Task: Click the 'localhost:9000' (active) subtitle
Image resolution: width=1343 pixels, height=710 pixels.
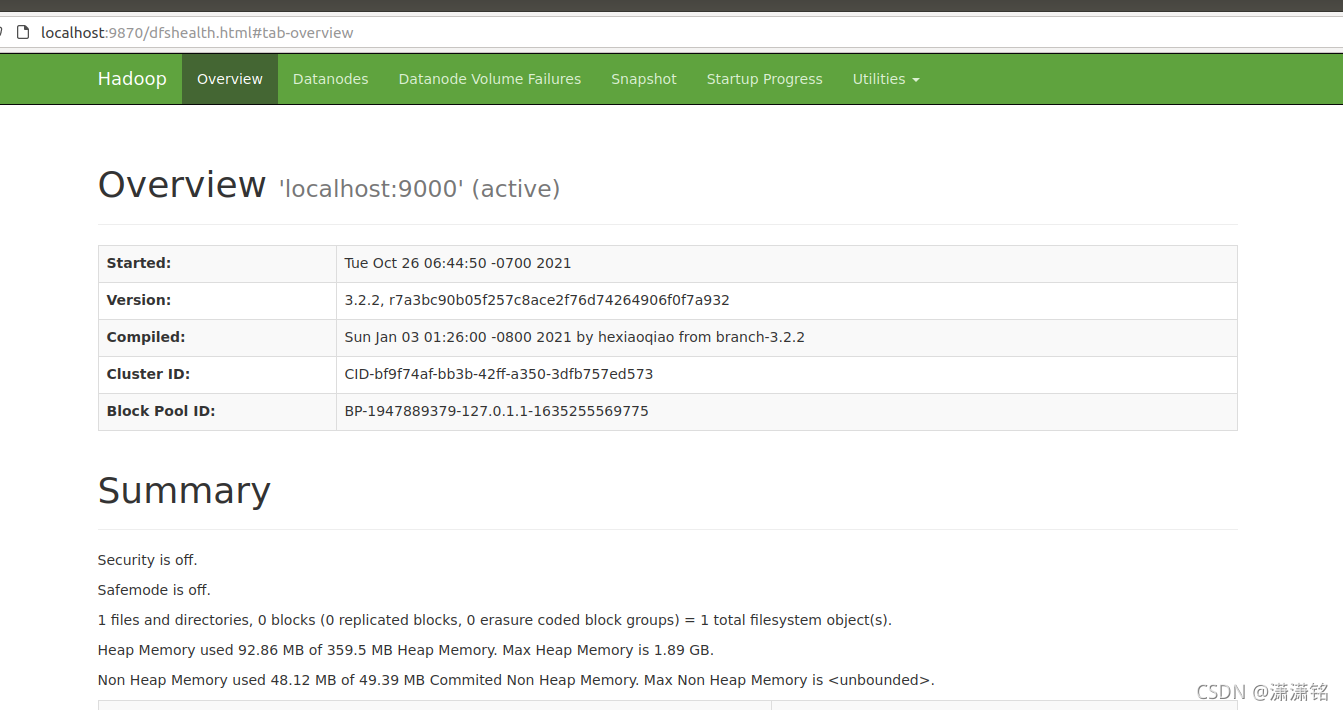Action: click(x=420, y=189)
